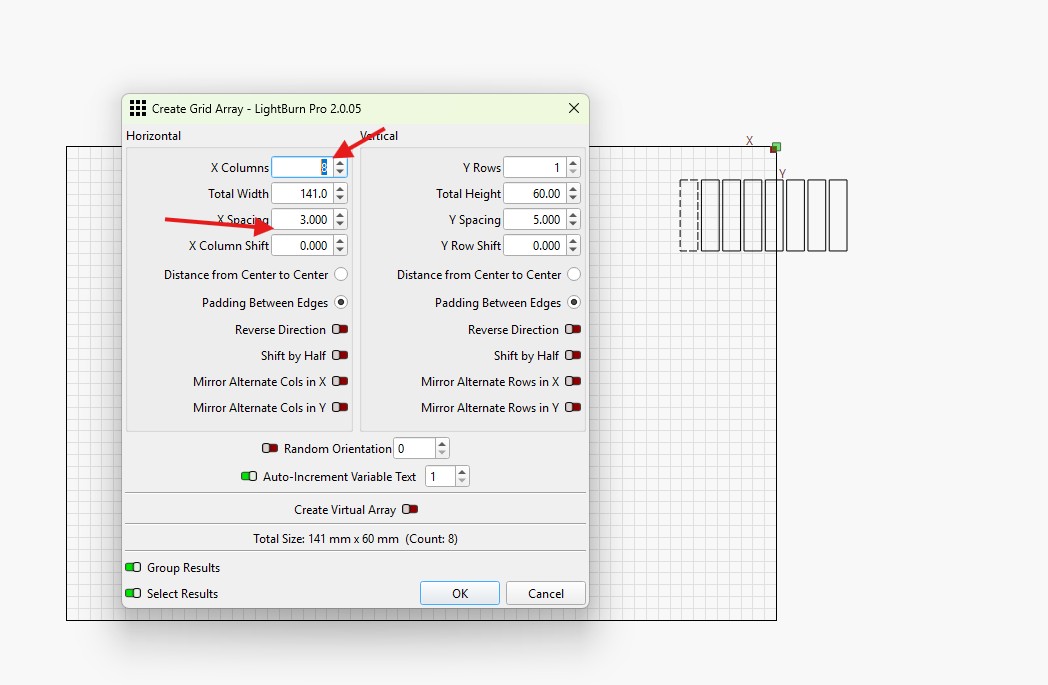Toggle Select Results switch
Screen dimensions: 1048x685
133,593
